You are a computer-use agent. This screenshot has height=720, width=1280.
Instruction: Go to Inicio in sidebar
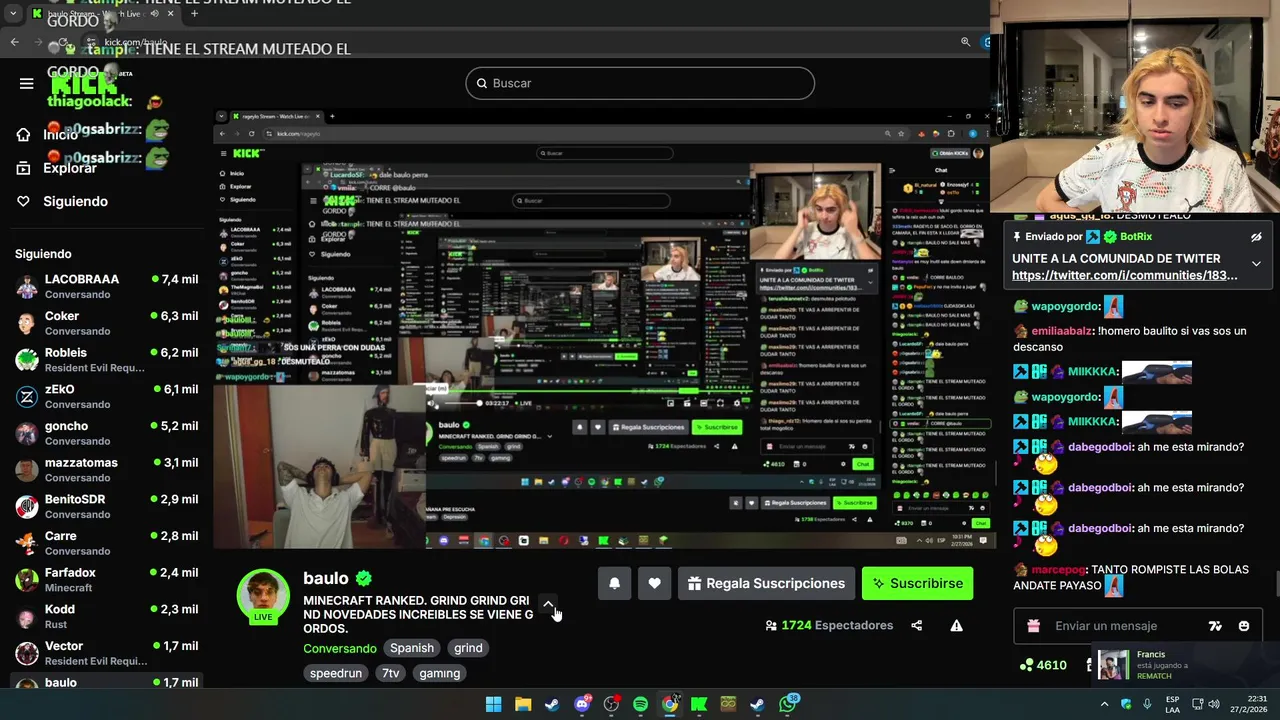47,134
